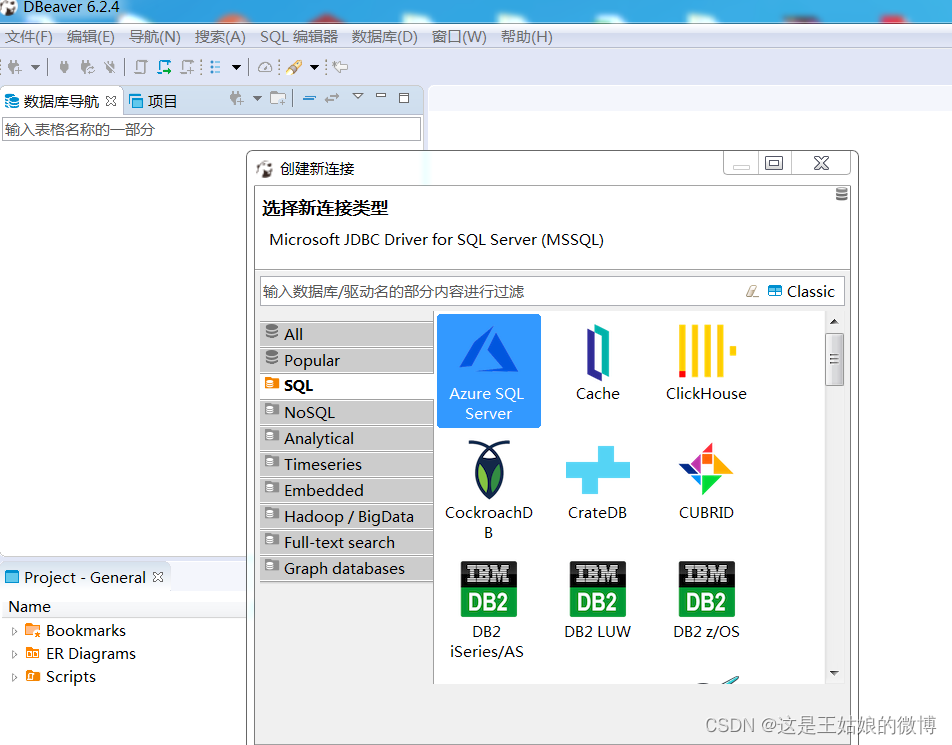Switch to the 项目 tab
The width and height of the screenshot is (952, 745).
[153, 101]
